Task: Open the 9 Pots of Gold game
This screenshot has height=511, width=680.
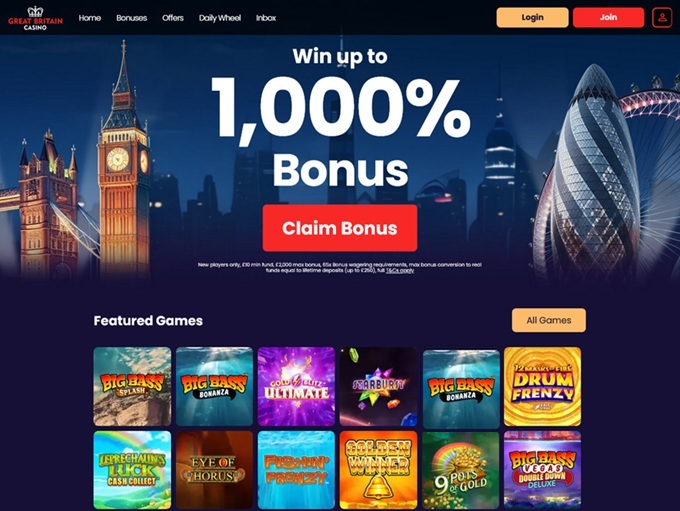Action: click(461, 470)
